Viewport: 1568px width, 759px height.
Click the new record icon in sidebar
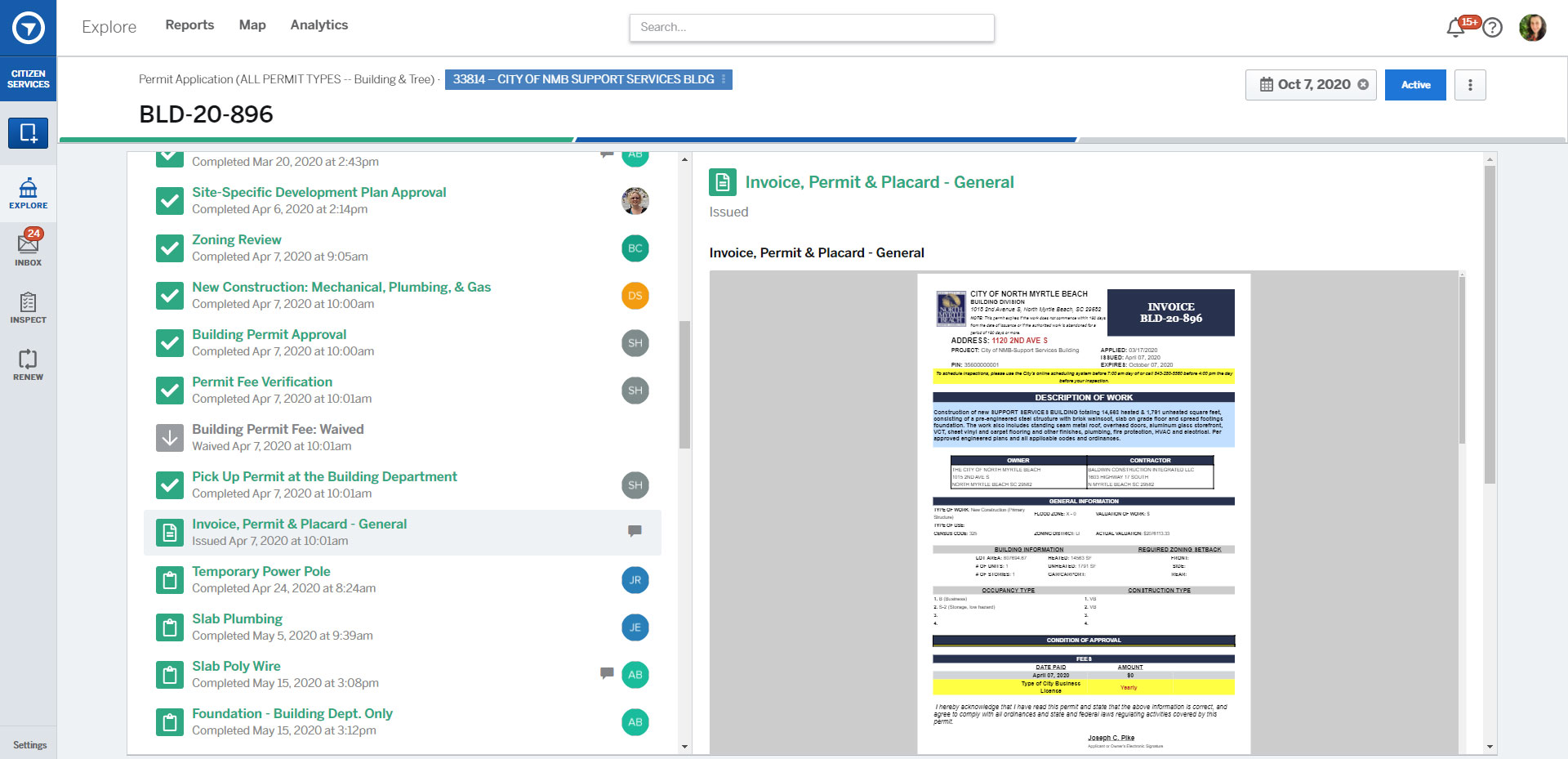click(28, 132)
